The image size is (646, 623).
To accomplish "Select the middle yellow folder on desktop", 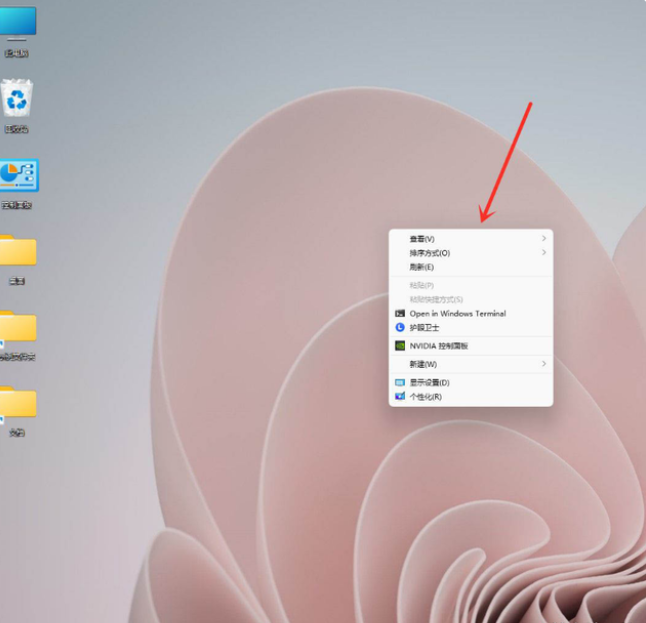I will (x=18, y=327).
